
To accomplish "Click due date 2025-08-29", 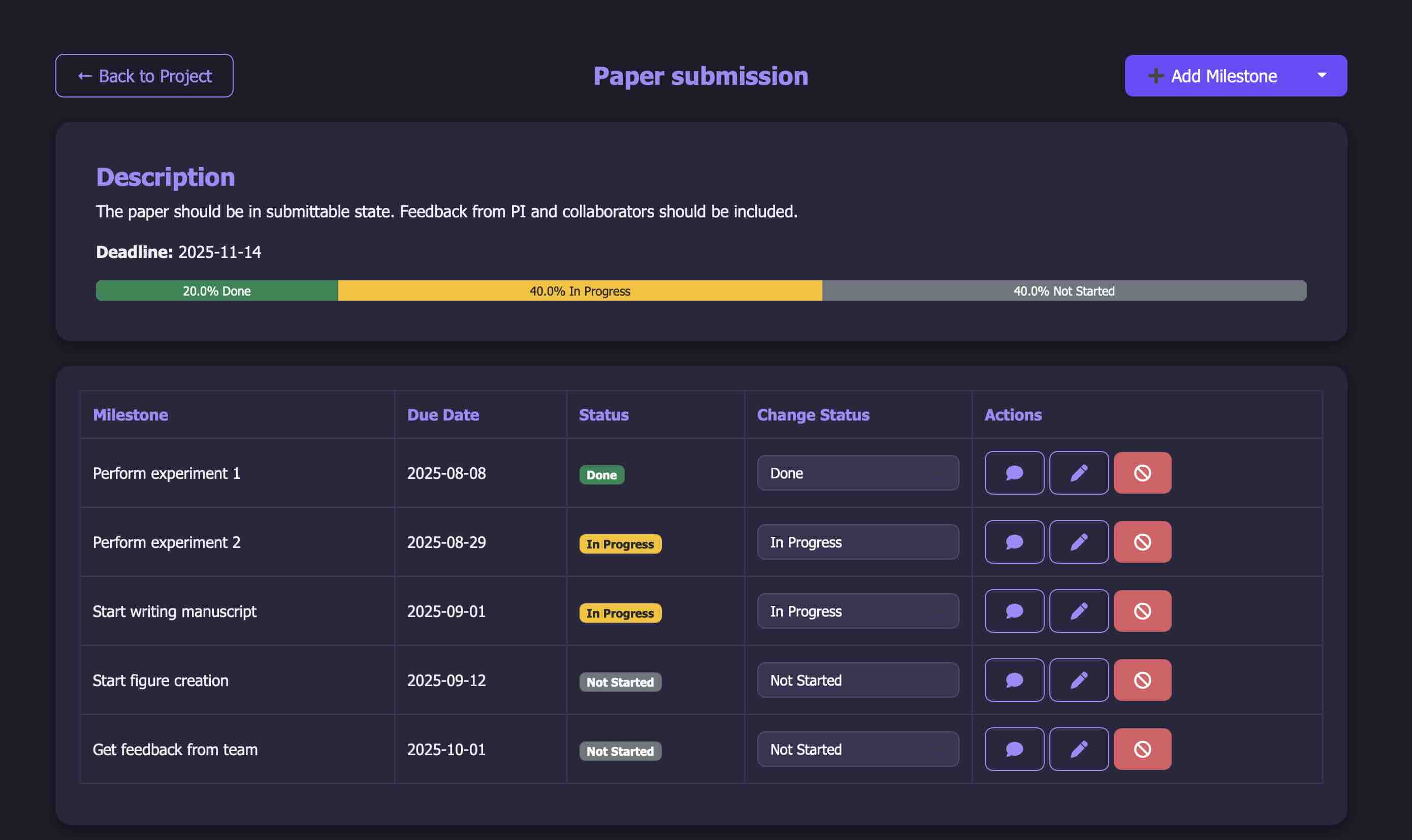I will coord(446,542).
